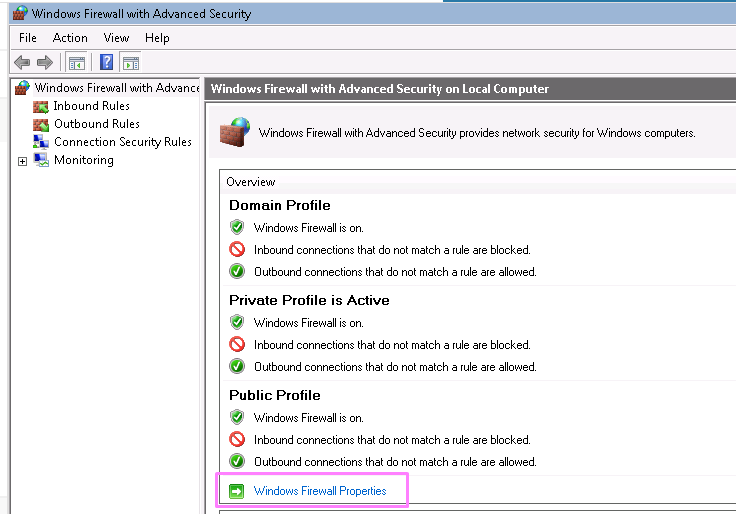Open the Help menu

pos(157,38)
